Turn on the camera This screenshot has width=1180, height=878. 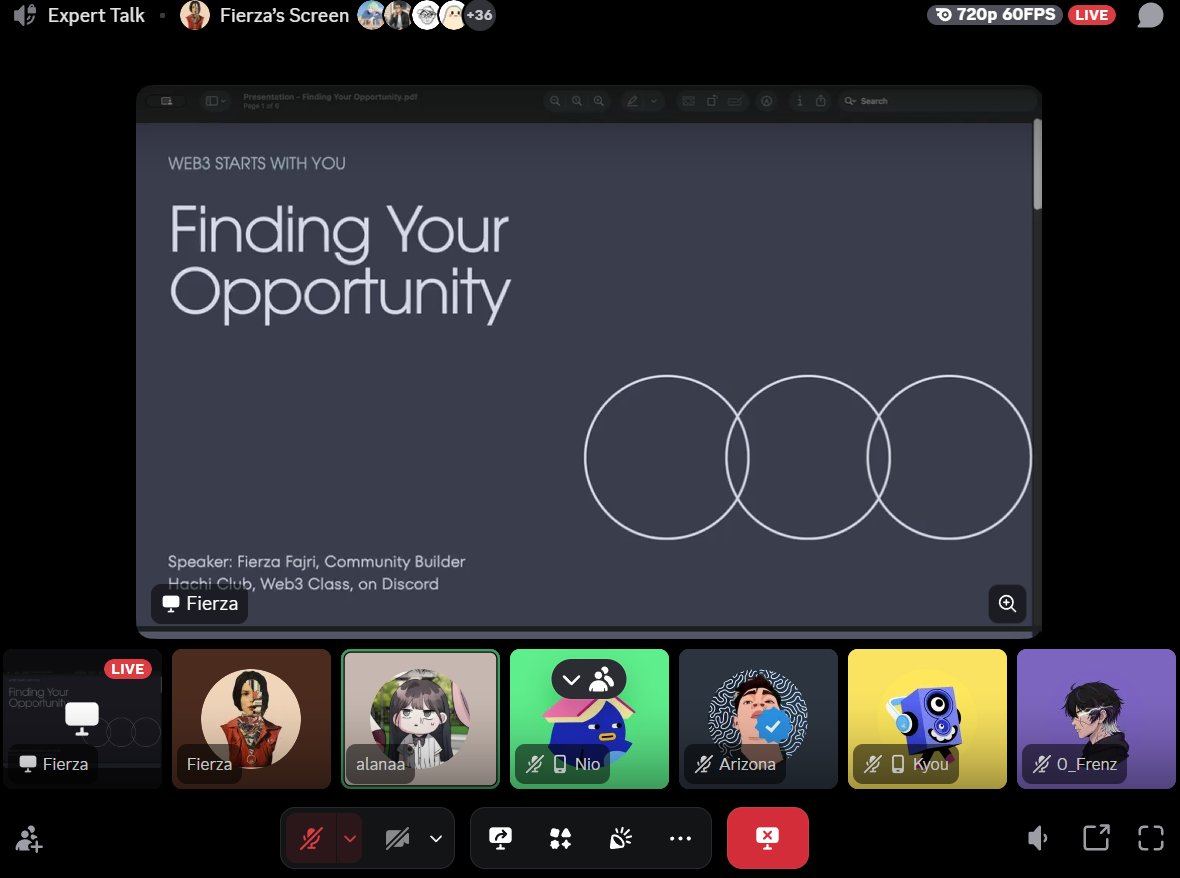397,838
